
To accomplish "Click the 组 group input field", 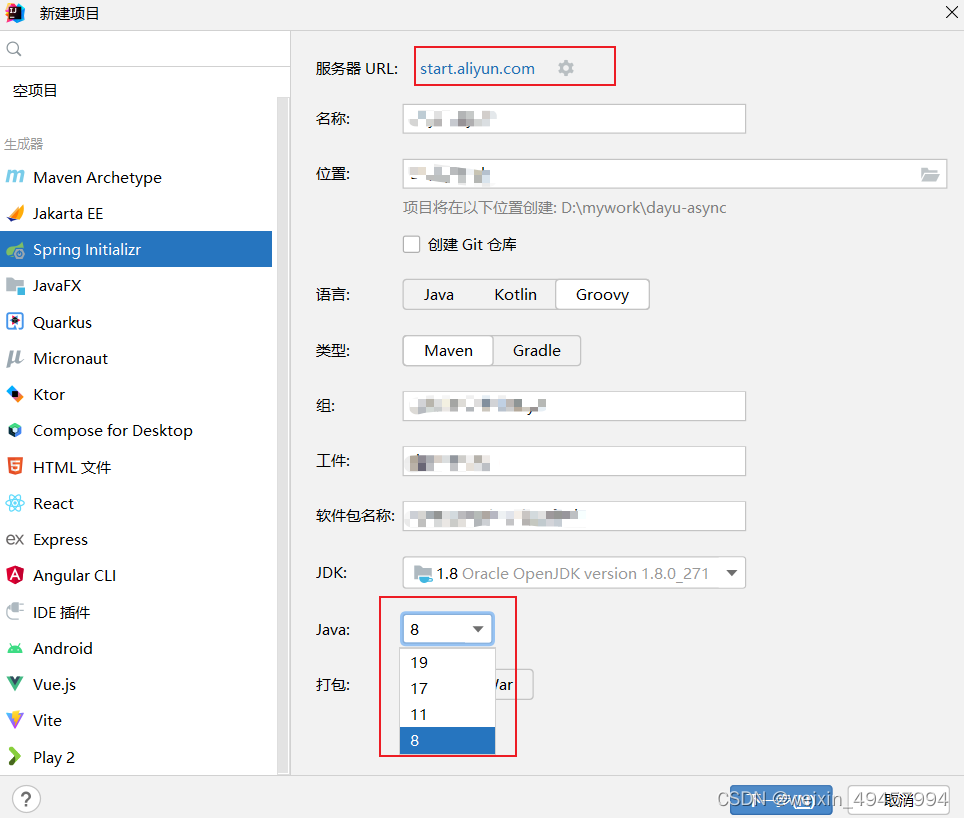I will click(x=574, y=406).
